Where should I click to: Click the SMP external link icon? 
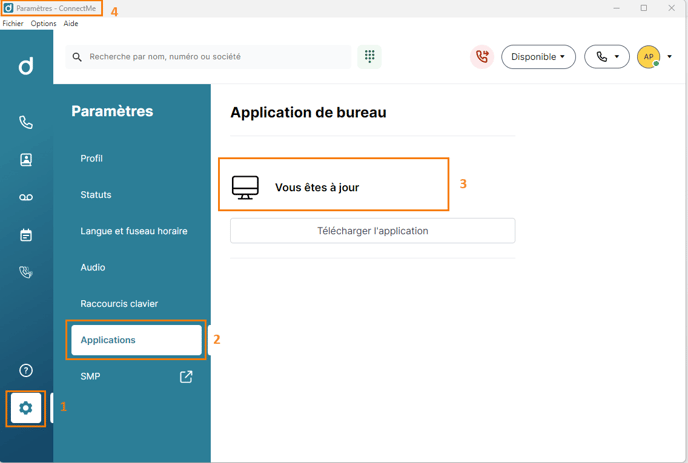(x=186, y=377)
